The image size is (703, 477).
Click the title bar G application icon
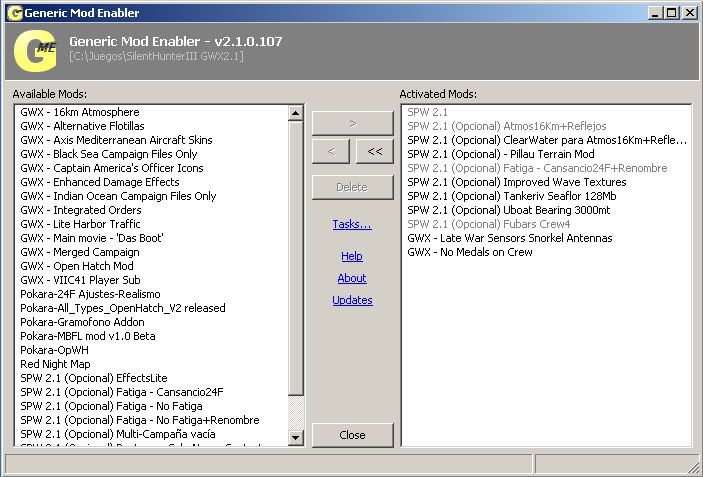(x=15, y=13)
